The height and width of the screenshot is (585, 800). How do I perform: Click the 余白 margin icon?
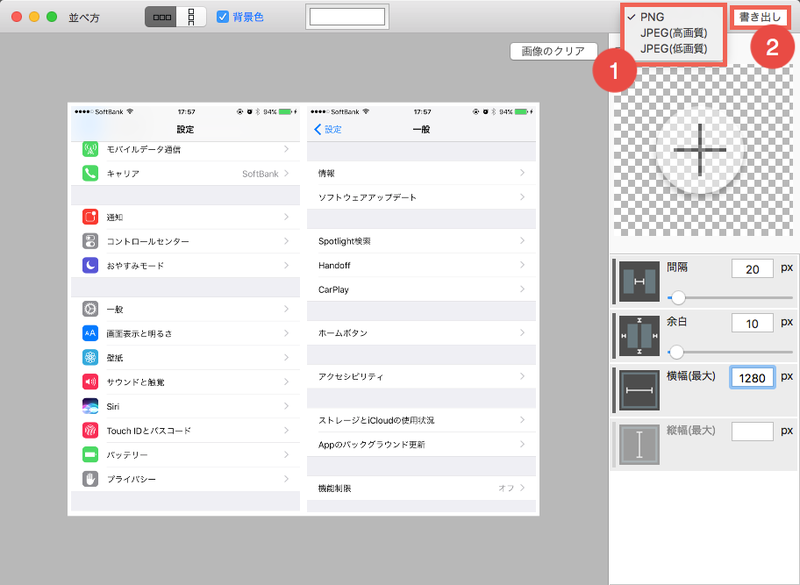tap(639, 336)
